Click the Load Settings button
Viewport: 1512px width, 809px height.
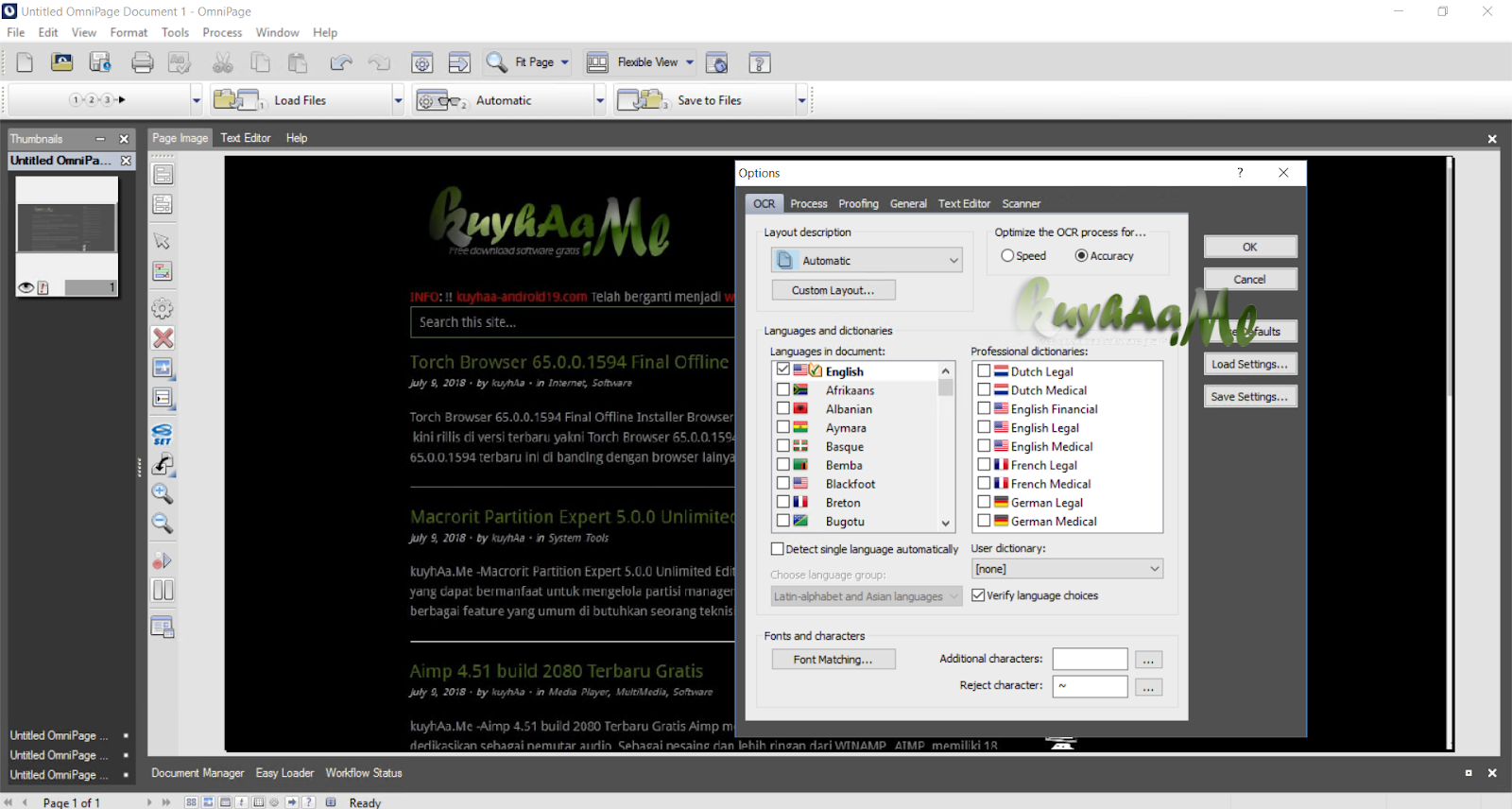click(x=1250, y=364)
